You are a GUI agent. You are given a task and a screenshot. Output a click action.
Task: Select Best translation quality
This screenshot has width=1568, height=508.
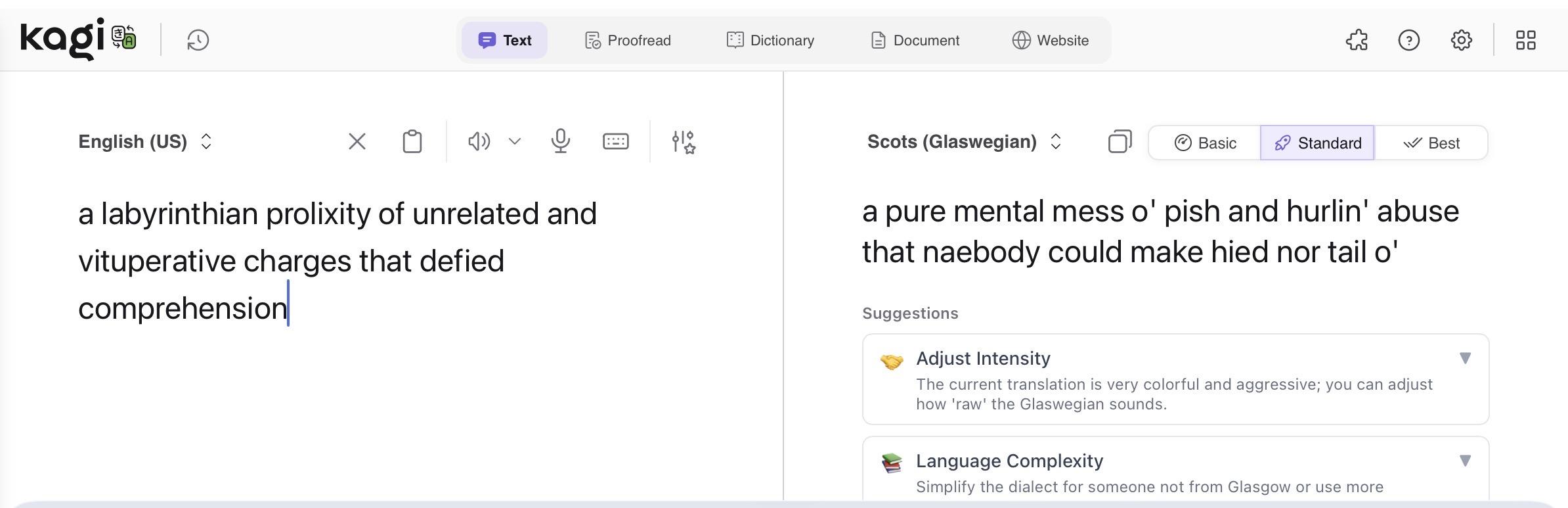pyautogui.click(x=1431, y=143)
